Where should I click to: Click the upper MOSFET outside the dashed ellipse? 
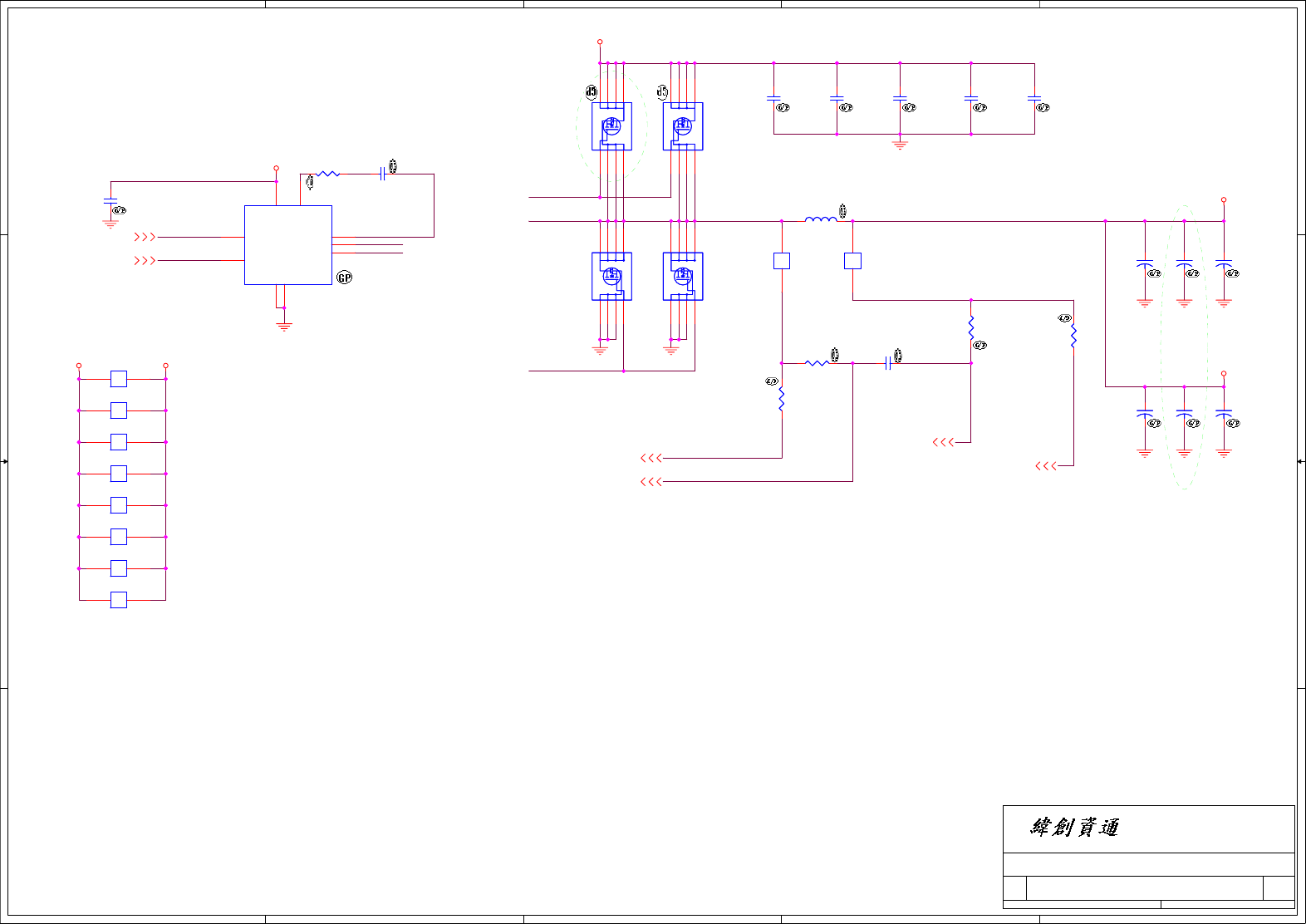coord(683,126)
